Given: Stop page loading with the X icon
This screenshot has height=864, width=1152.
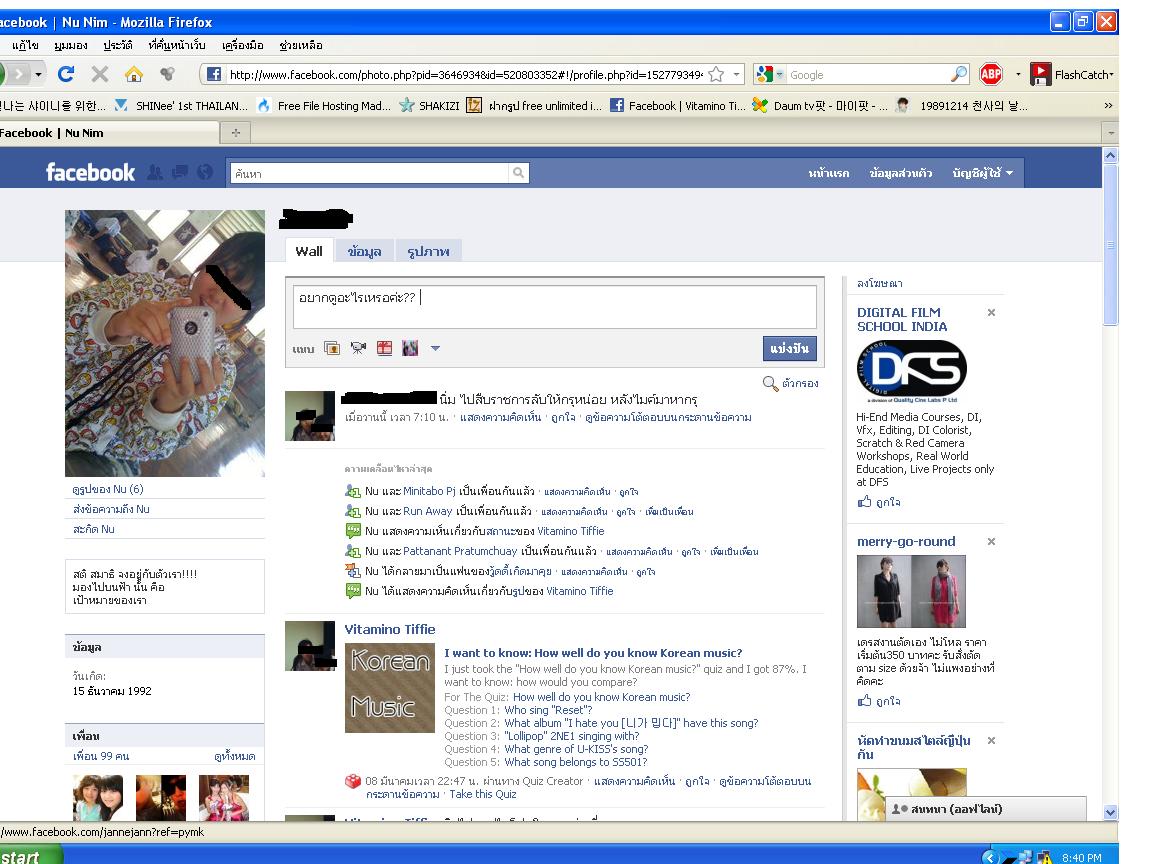Looking at the screenshot, I should tap(99, 74).
